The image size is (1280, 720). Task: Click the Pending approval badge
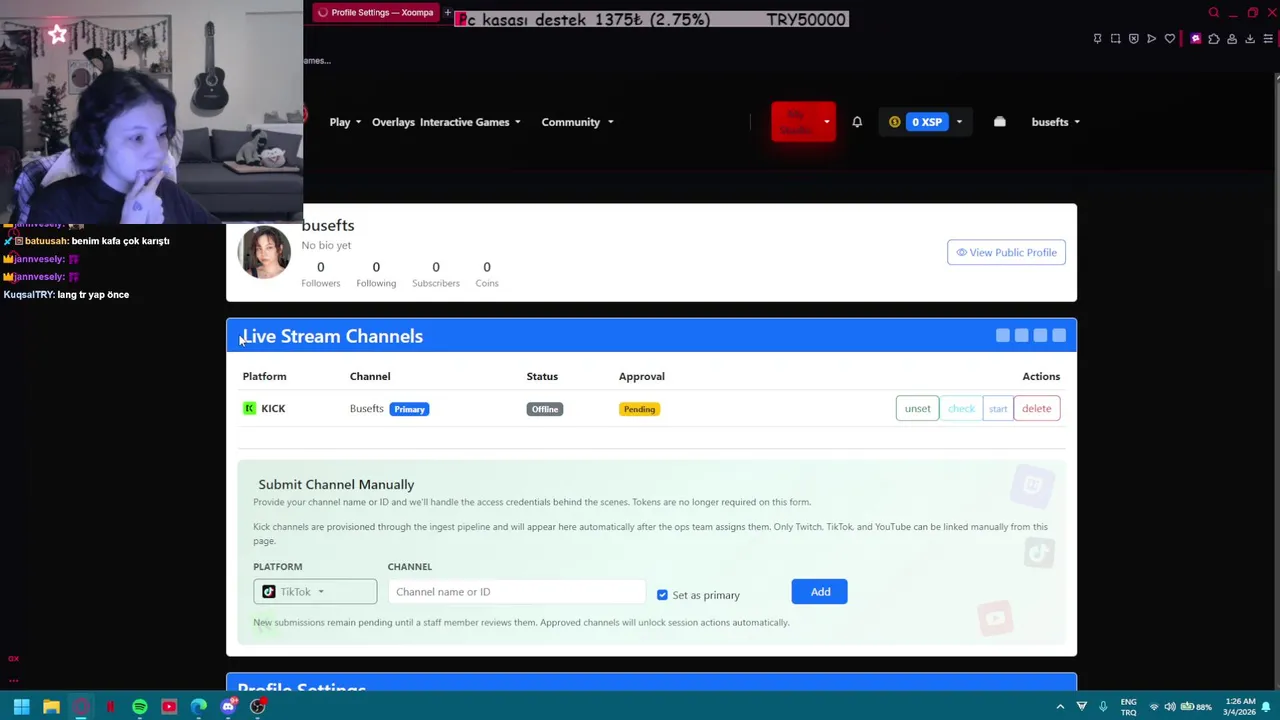pos(639,409)
